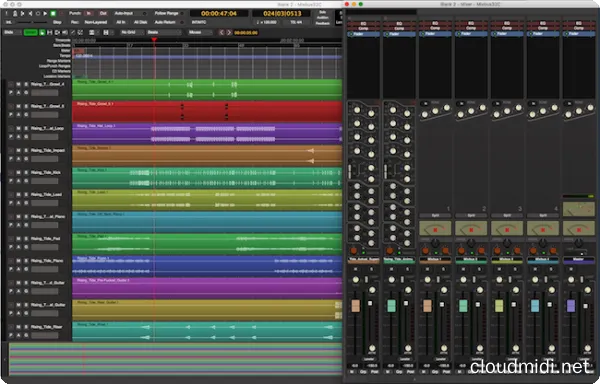Click the Master strip compressor meter display

579,228
